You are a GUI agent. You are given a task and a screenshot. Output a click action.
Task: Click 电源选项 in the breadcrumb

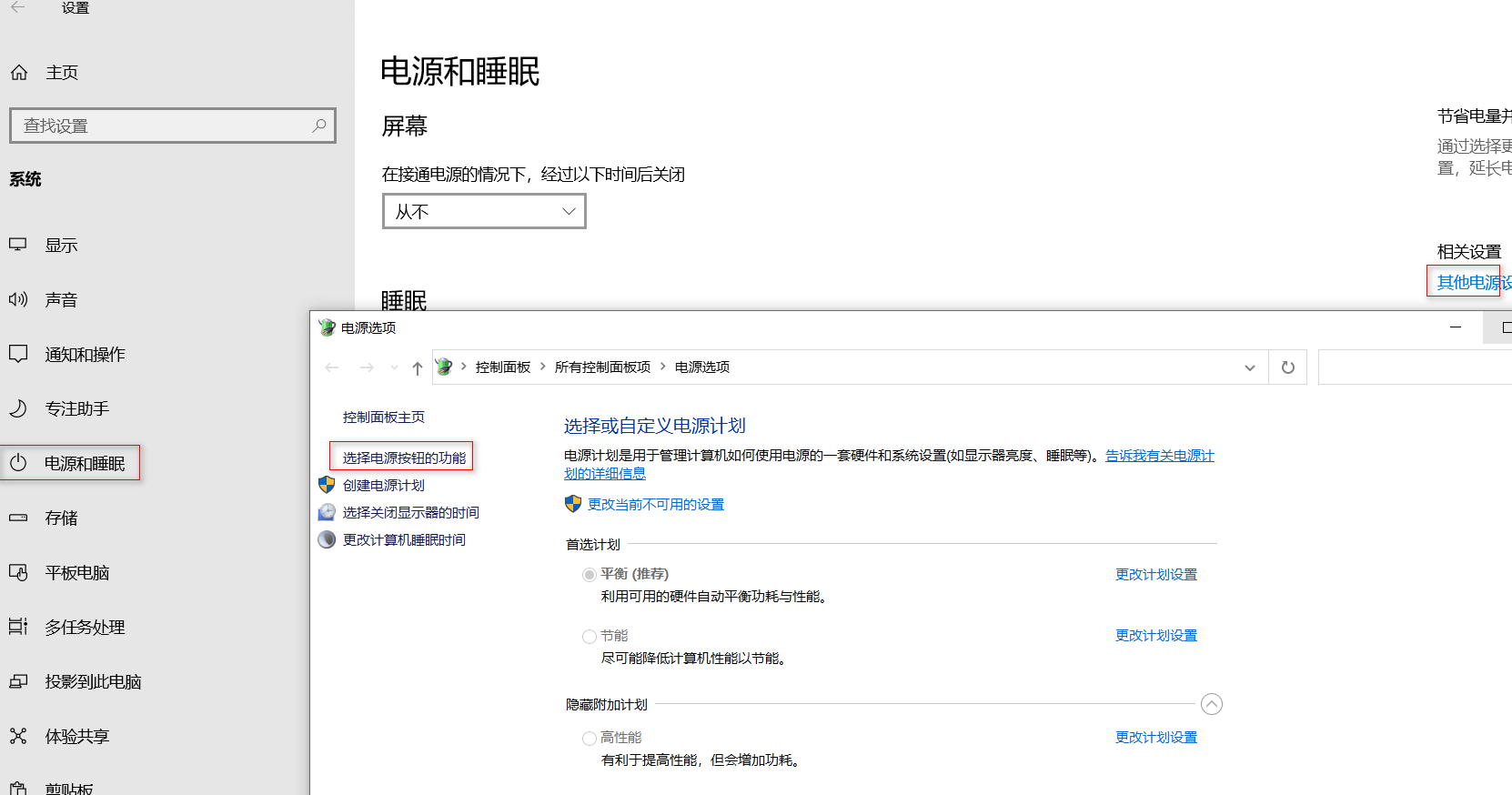[702, 367]
